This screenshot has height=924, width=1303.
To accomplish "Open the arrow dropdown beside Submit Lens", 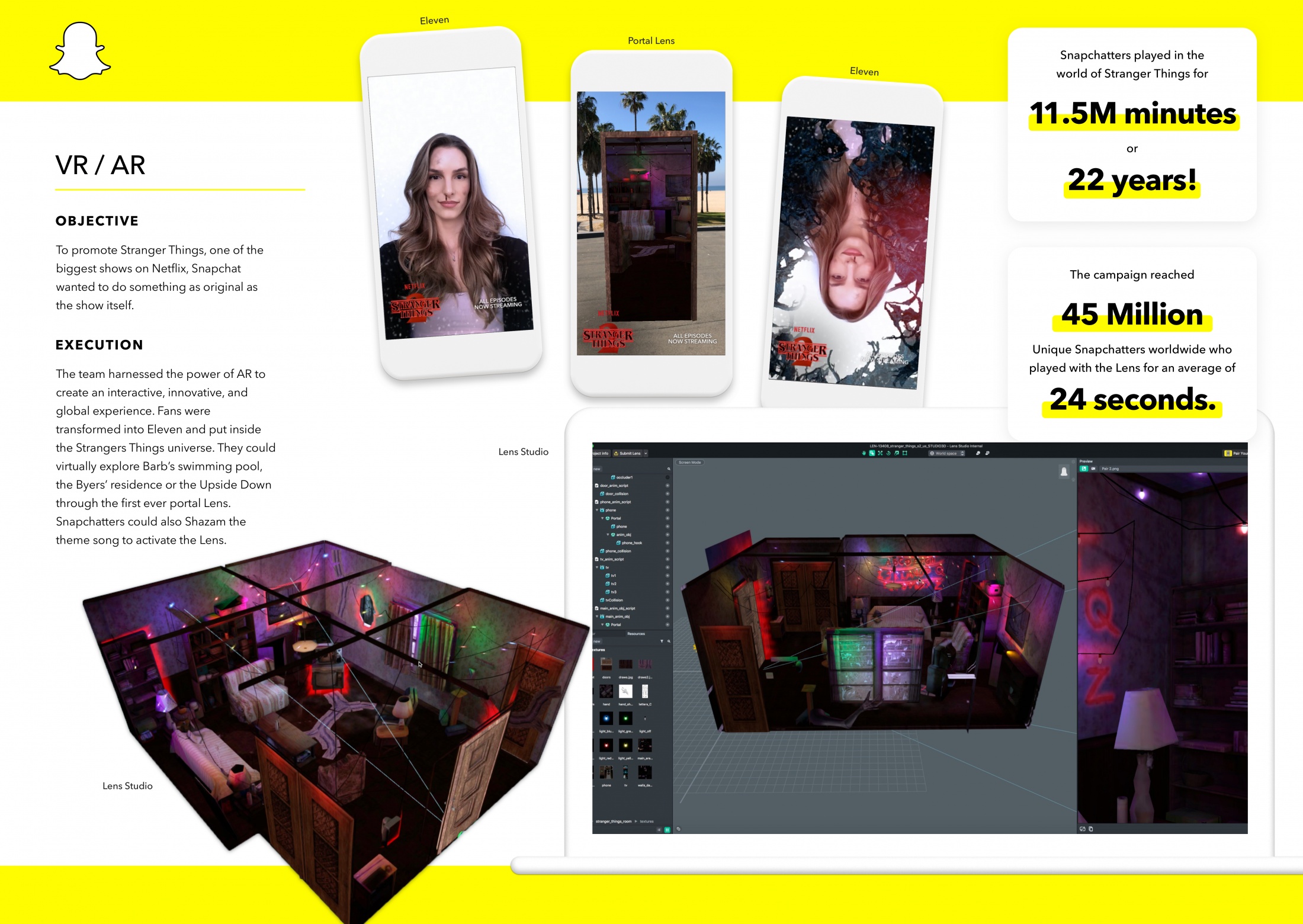I will 646,453.
